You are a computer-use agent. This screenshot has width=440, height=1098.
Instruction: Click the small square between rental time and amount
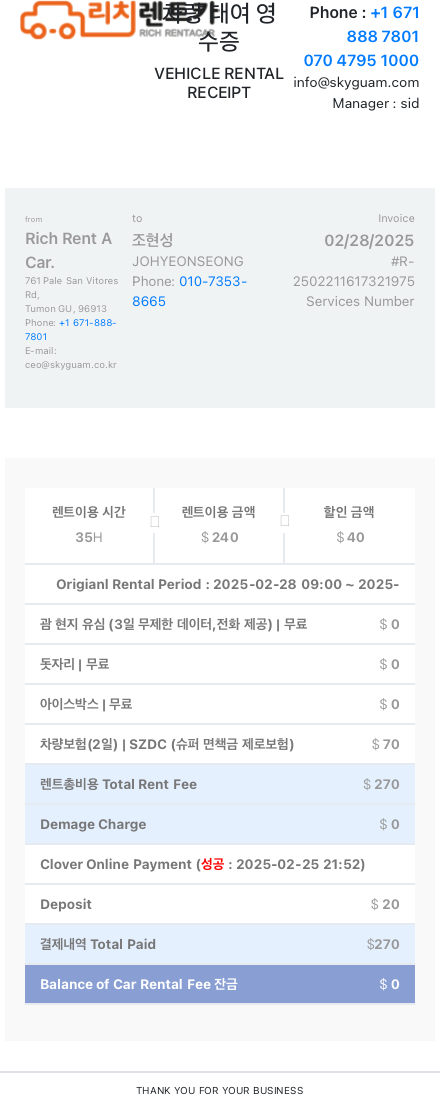pyautogui.click(x=155, y=522)
